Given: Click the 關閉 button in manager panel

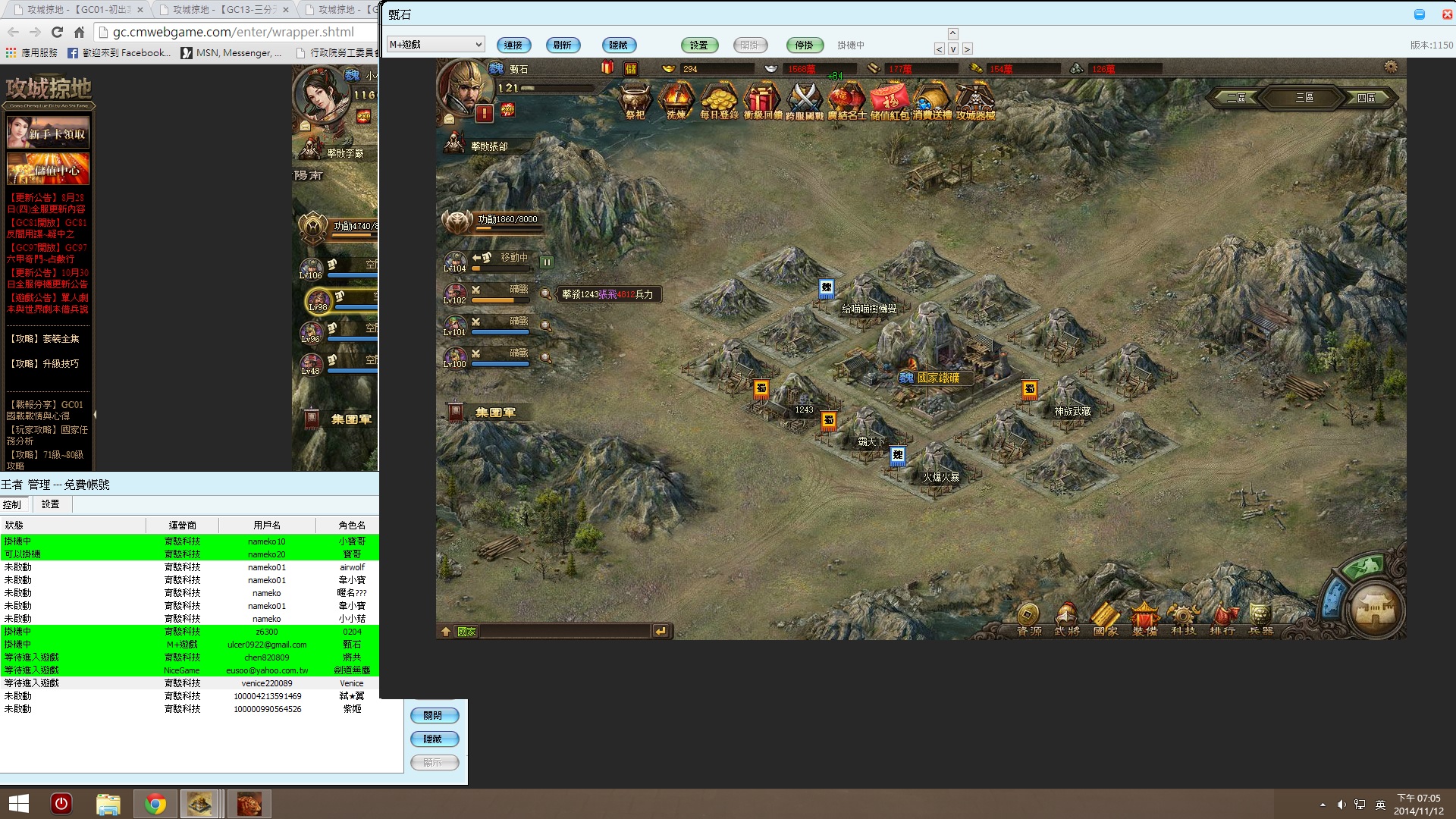Looking at the screenshot, I should pyautogui.click(x=434, y=715).
